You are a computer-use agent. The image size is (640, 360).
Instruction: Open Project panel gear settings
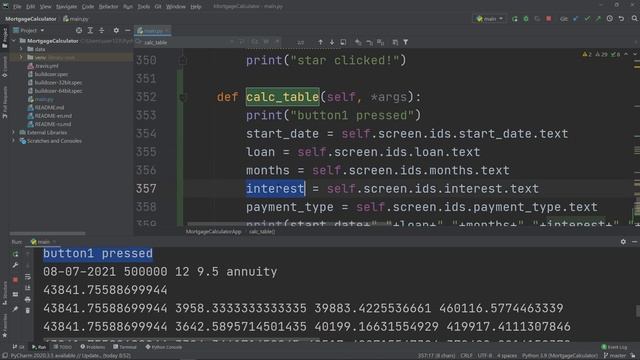coord(116,31)
